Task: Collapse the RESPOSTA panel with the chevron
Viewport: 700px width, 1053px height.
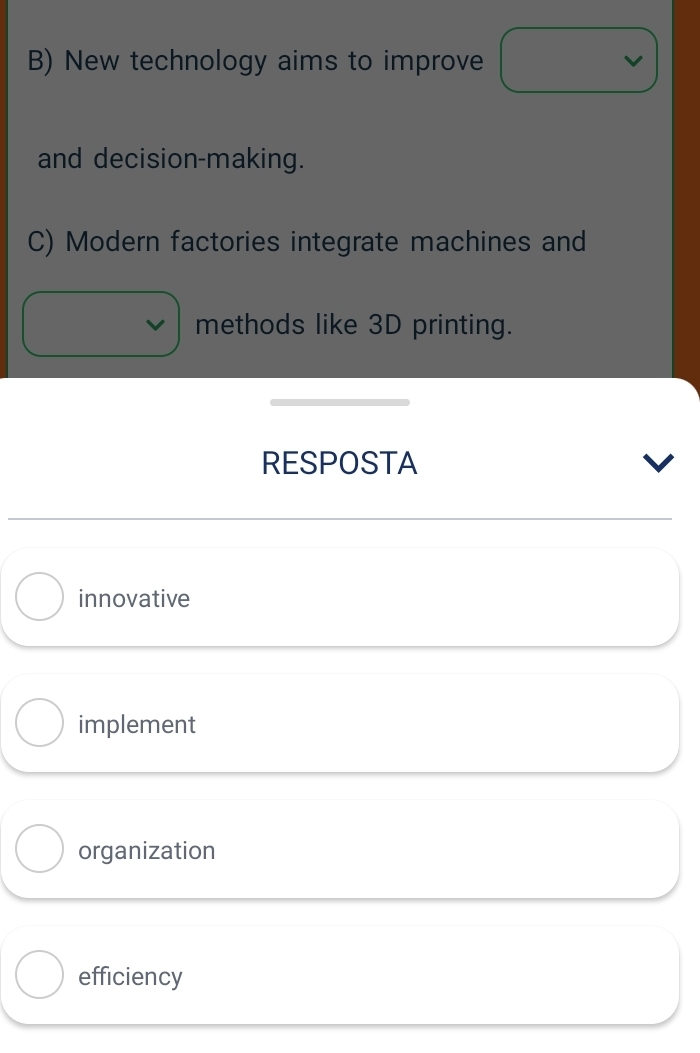Action: pyautogui.click(x=657, y=462)
